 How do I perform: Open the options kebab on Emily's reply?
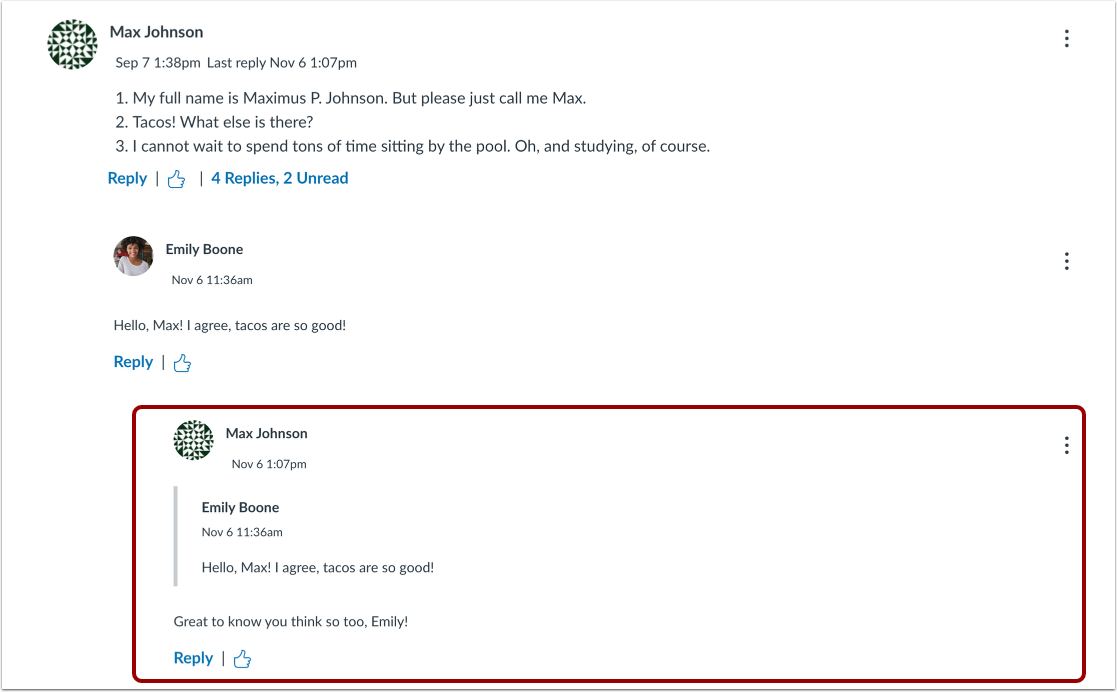(1066, 261)
